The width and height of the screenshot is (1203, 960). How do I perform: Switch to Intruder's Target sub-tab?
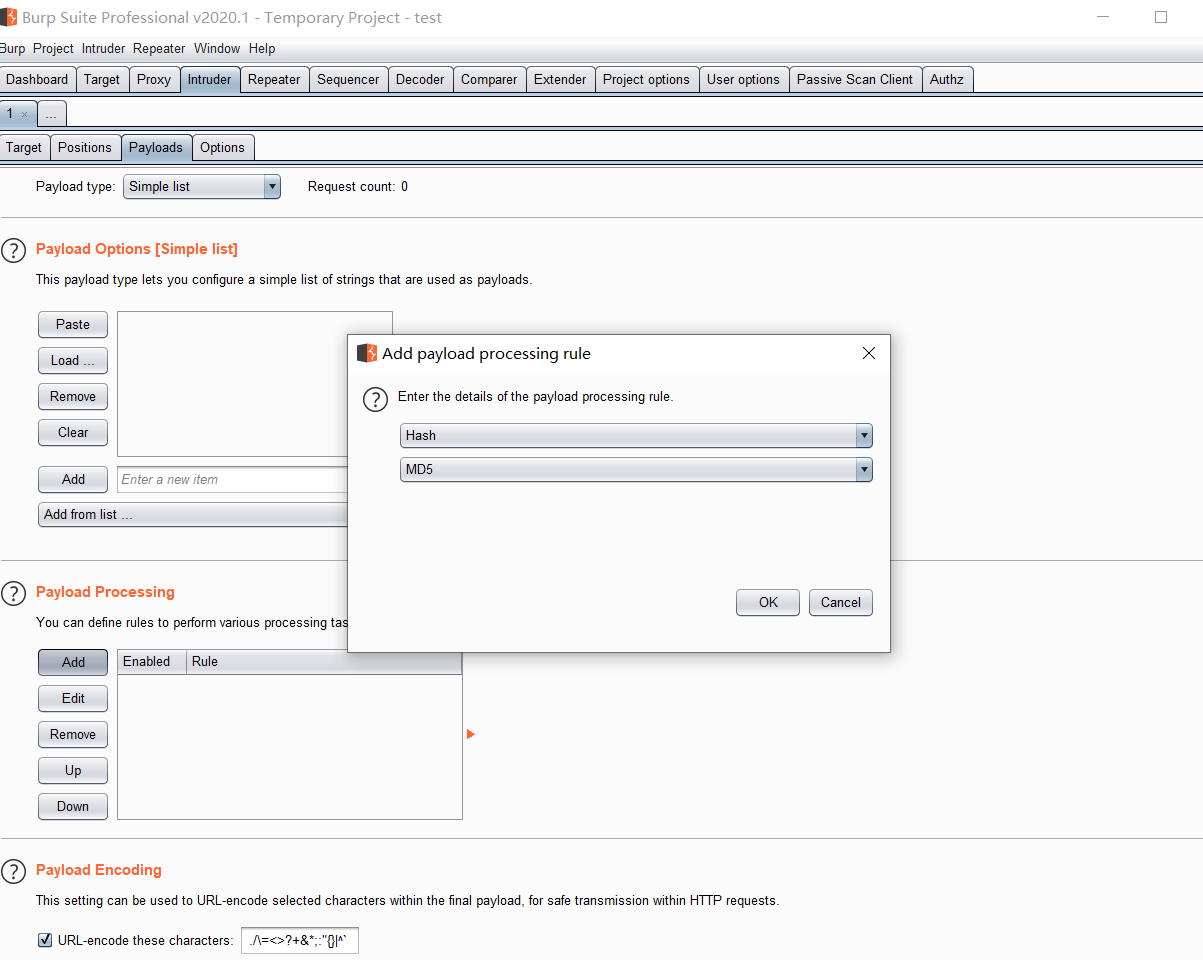tap(24, 148)
